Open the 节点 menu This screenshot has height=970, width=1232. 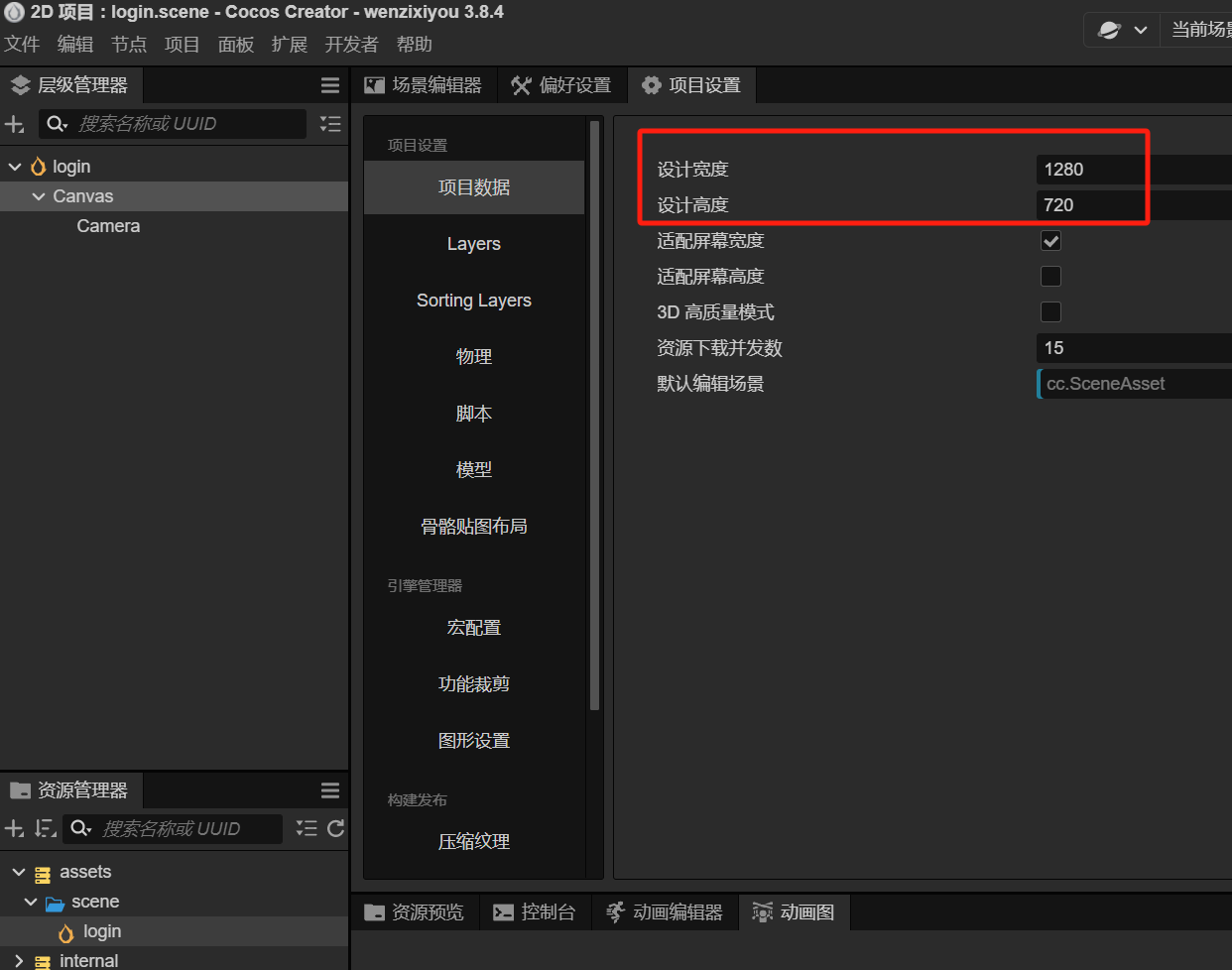[129, 45]
